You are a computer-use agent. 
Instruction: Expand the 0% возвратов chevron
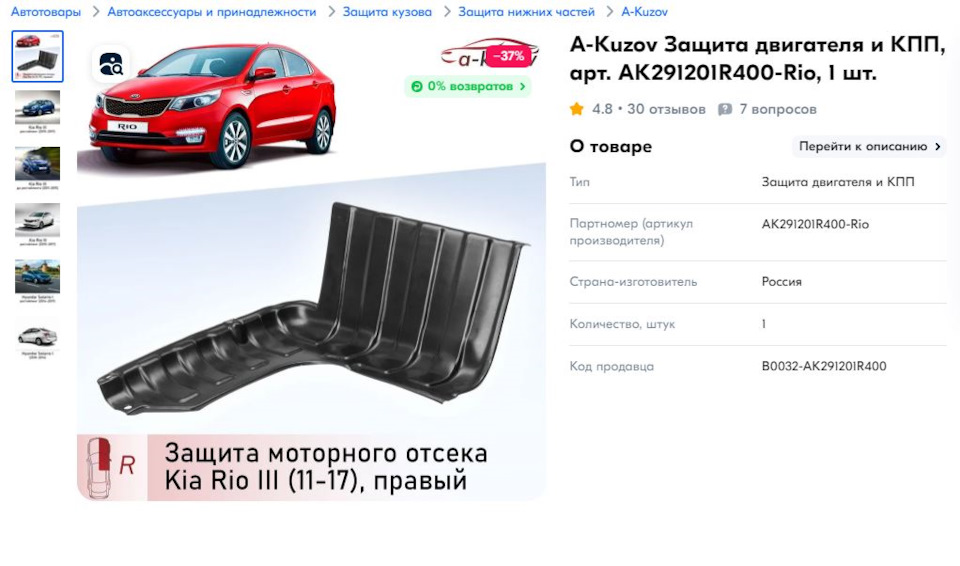pos(522,86)
